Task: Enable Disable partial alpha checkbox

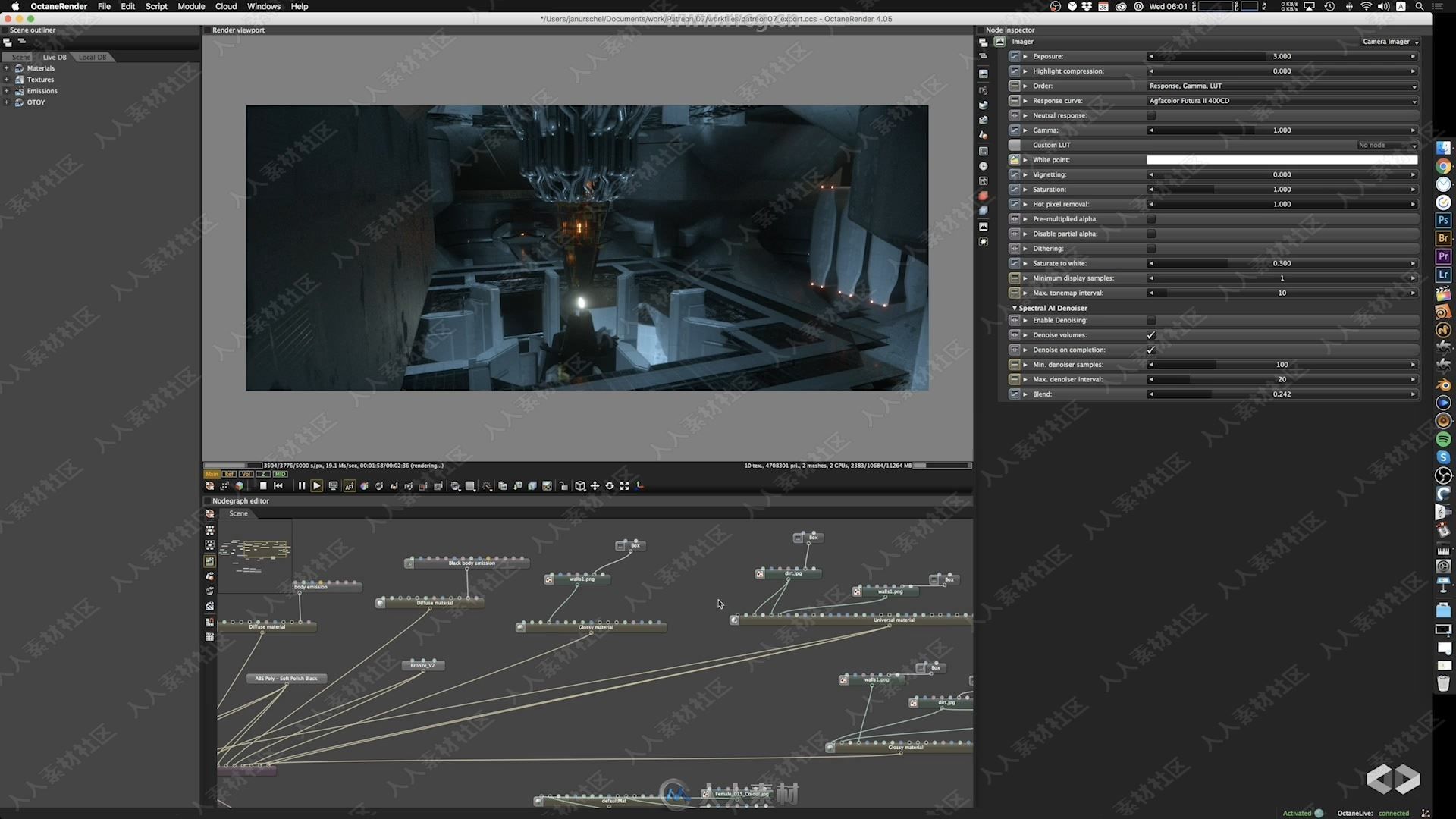Action: pos(1151,234)
